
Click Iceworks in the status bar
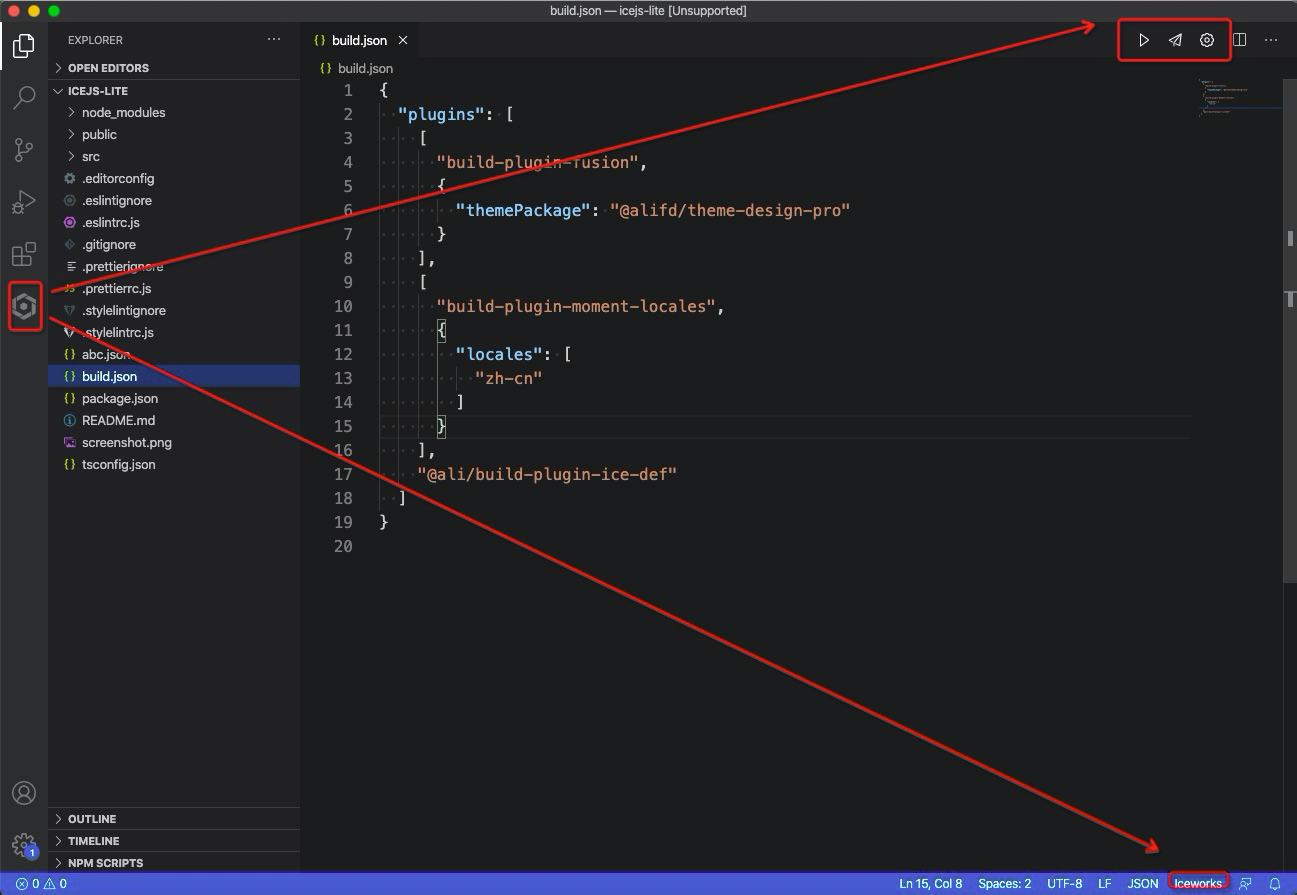click(1197, 883)
